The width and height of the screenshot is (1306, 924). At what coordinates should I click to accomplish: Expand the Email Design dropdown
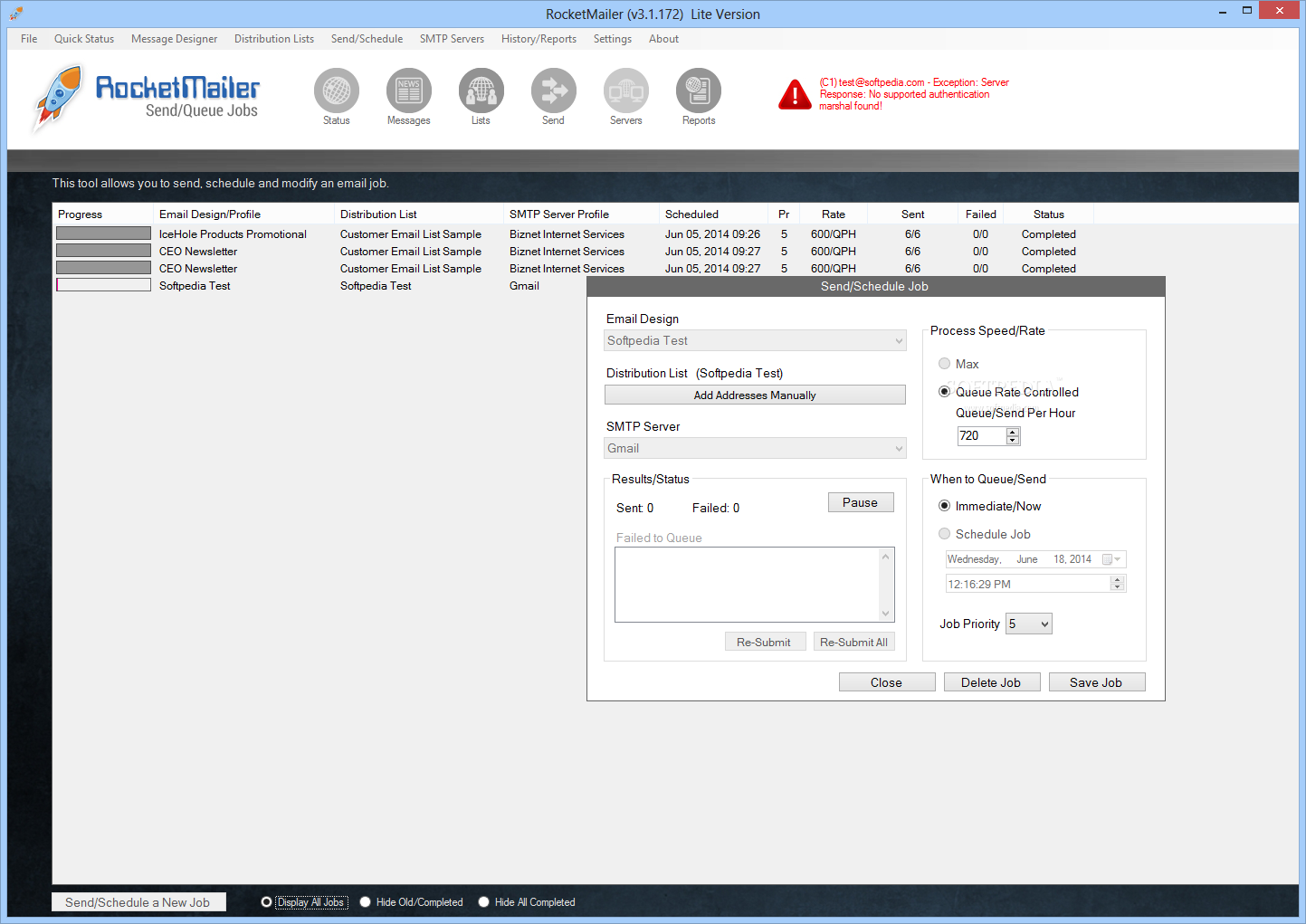coord(899,341)
